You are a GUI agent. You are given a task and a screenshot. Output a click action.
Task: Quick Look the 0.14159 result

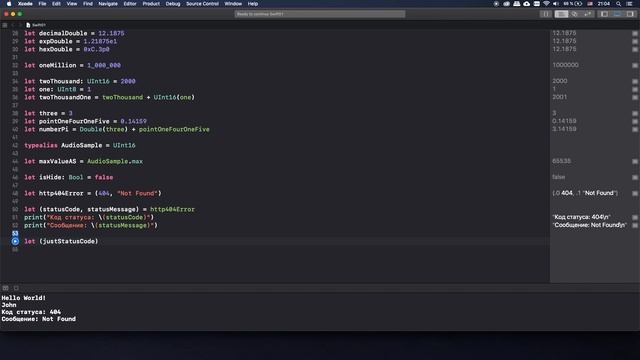coord(635,121)
